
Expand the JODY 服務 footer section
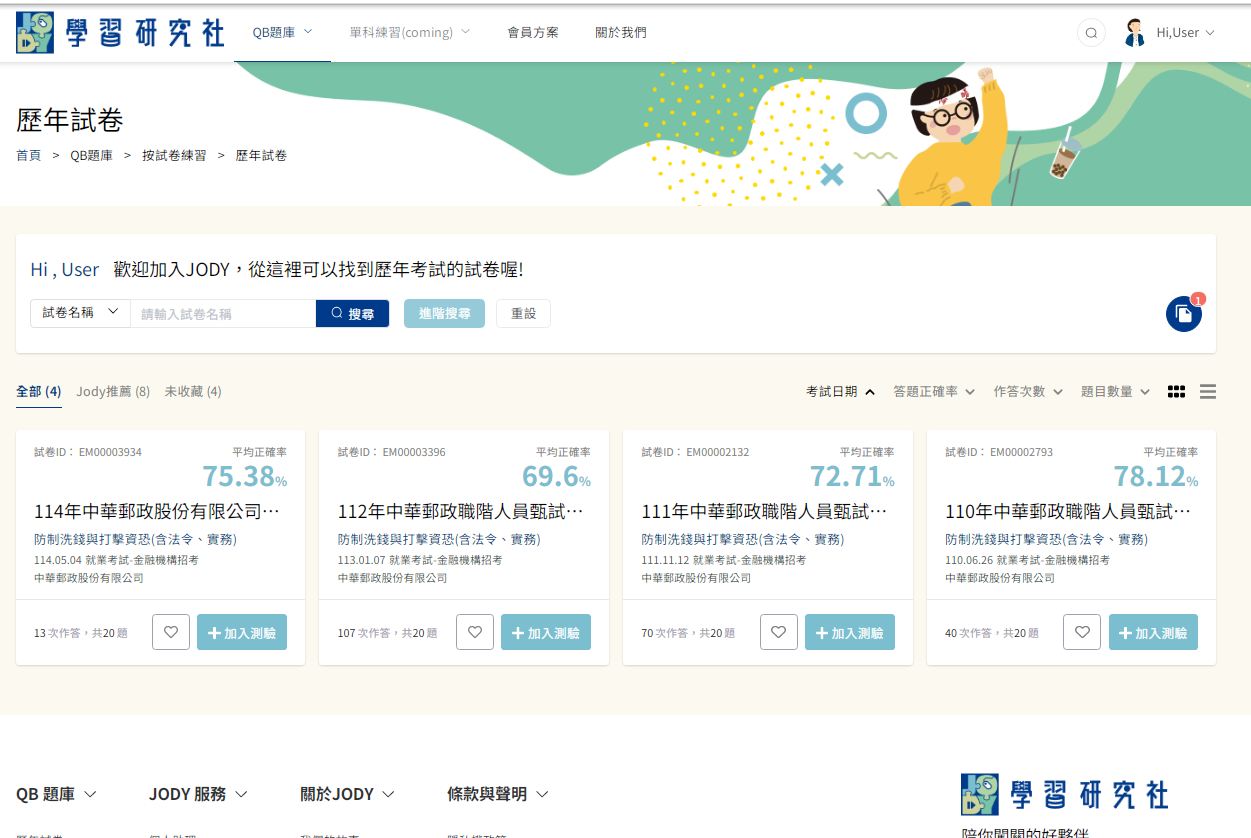pyautogui.click(x=198, y=794)
